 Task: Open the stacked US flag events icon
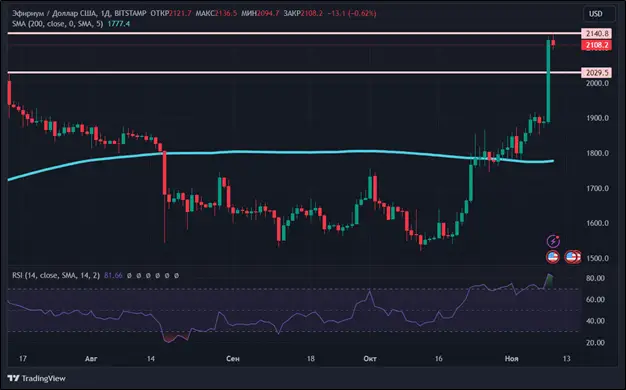pyautogui.click(x=573, y=257)
